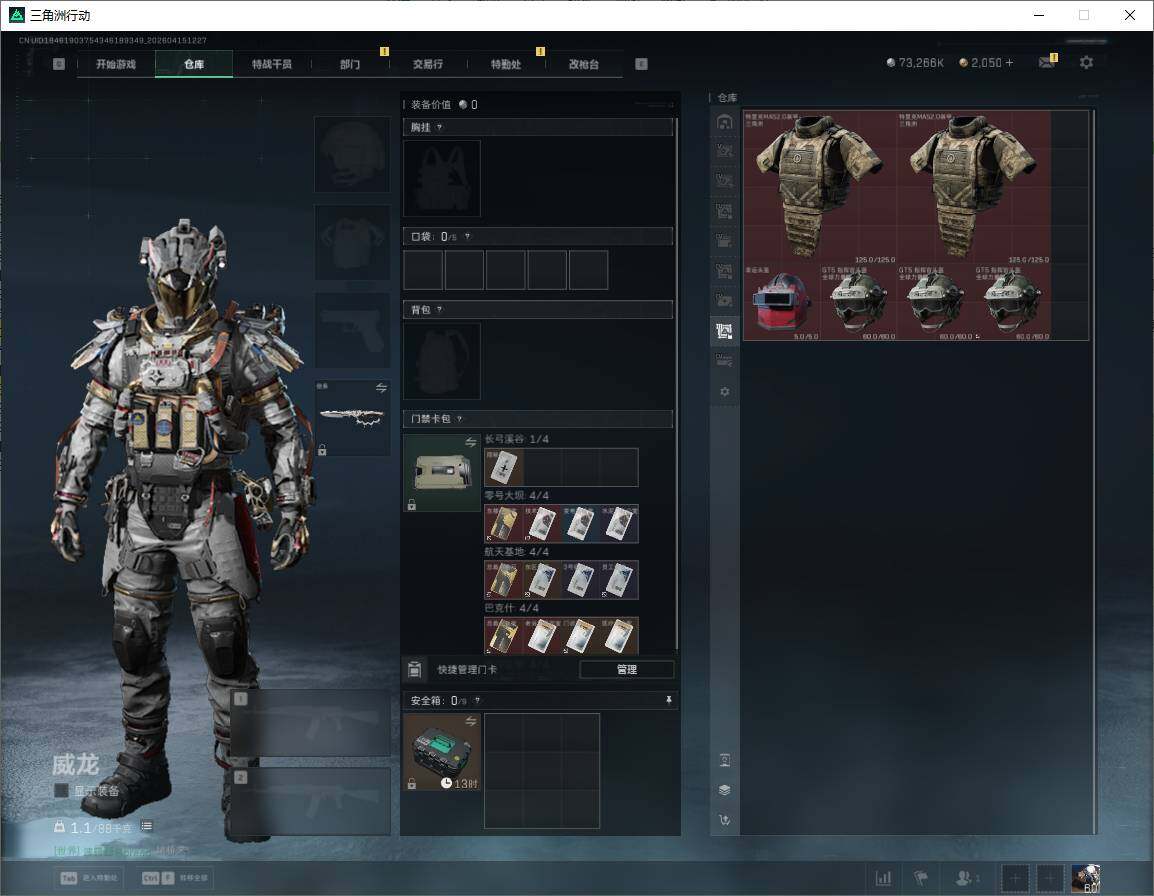Click help icon next to 口袋

pyautogui.click(x=467, y=236)
